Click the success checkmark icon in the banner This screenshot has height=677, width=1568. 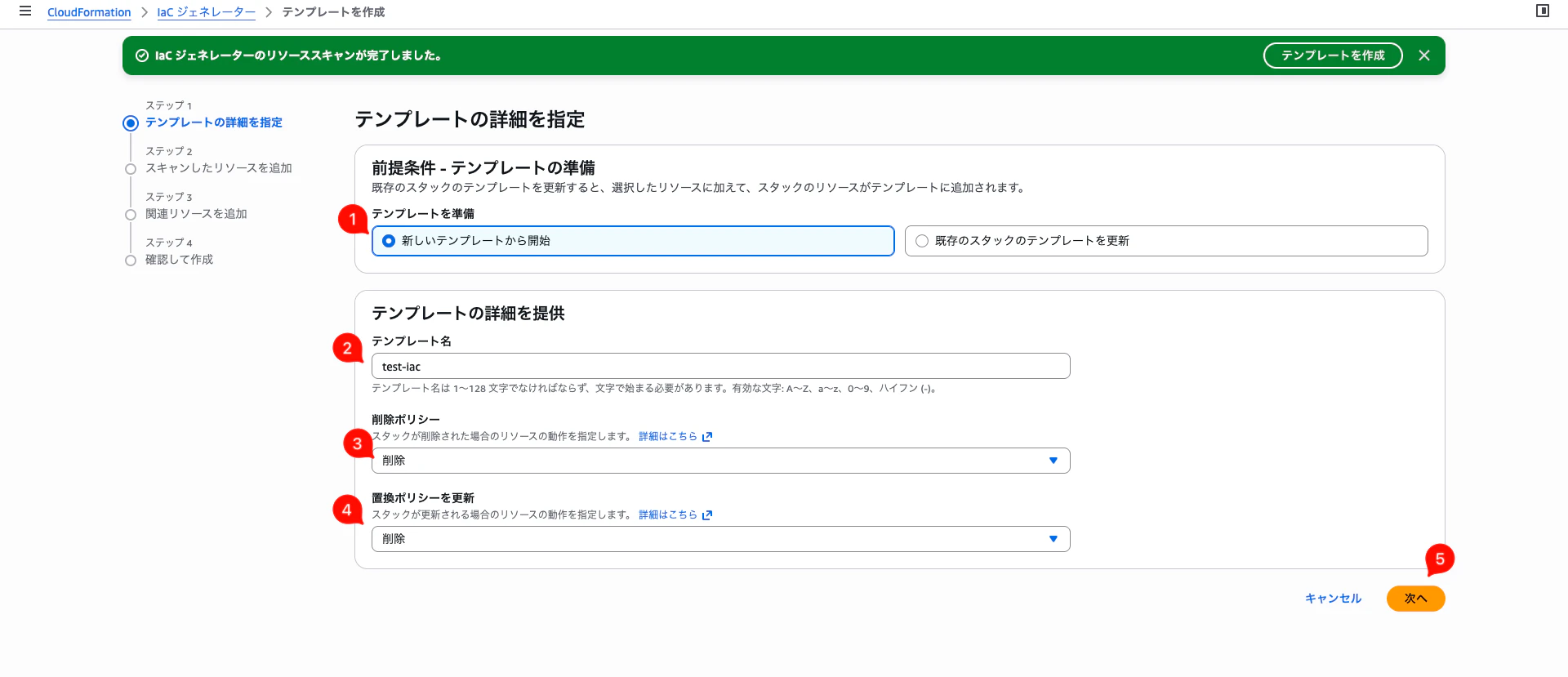pos(142,56)
